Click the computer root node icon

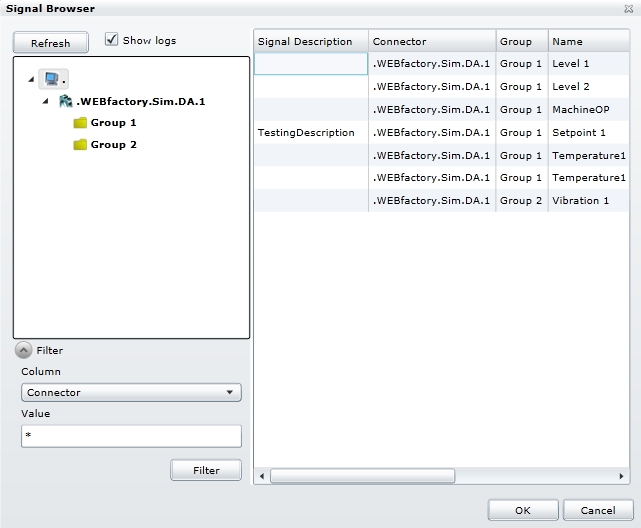coord(51,77)
